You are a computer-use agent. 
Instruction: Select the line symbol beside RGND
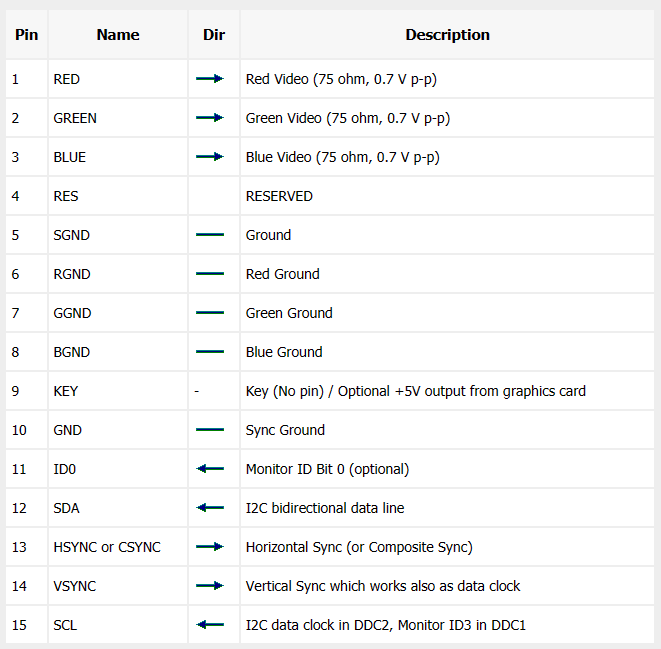coord(210,274)
